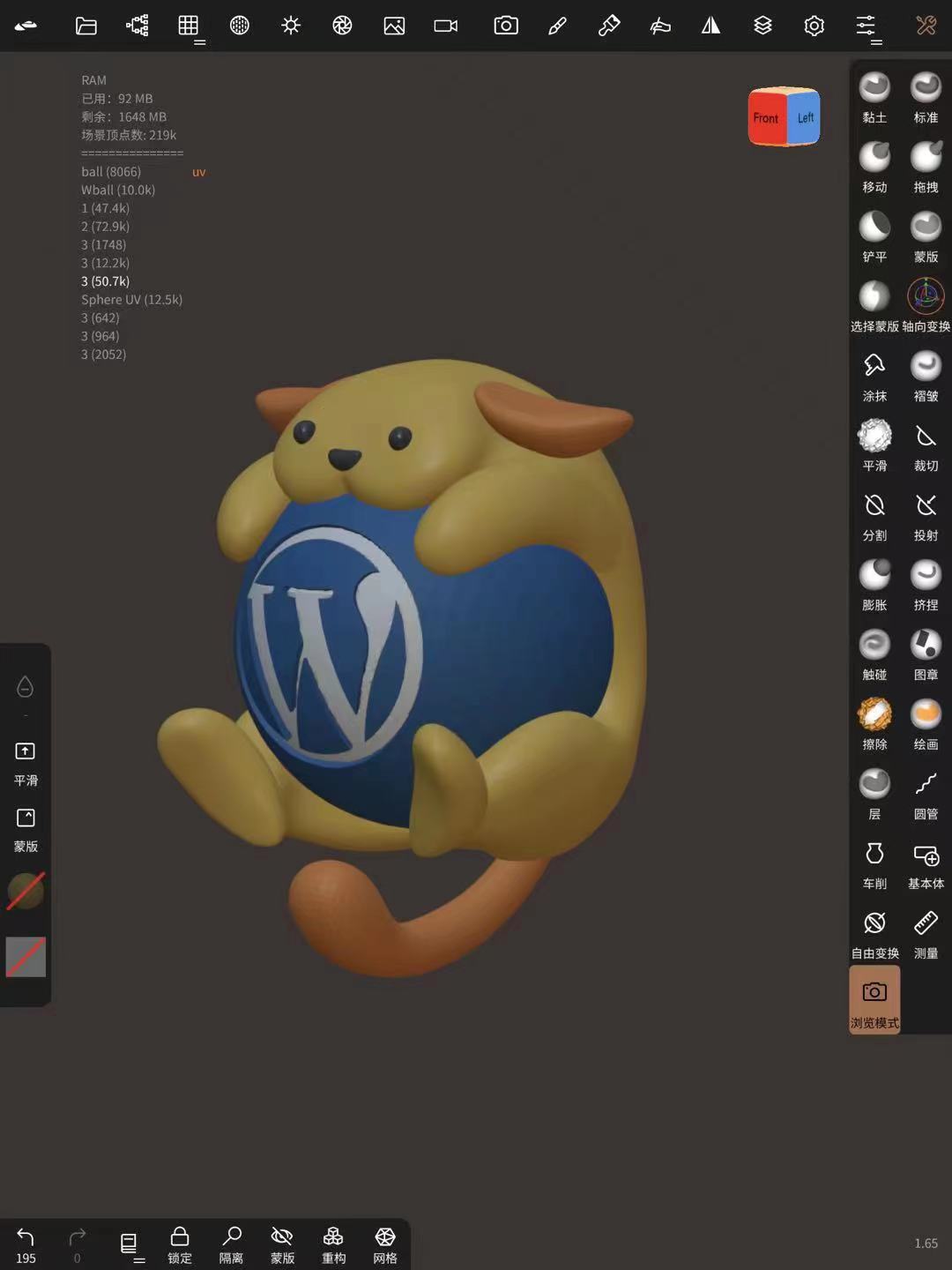Toggle 隔离 solo isolate mode
Screen dimensions: 952x1270
click(x=231, y=1244)
